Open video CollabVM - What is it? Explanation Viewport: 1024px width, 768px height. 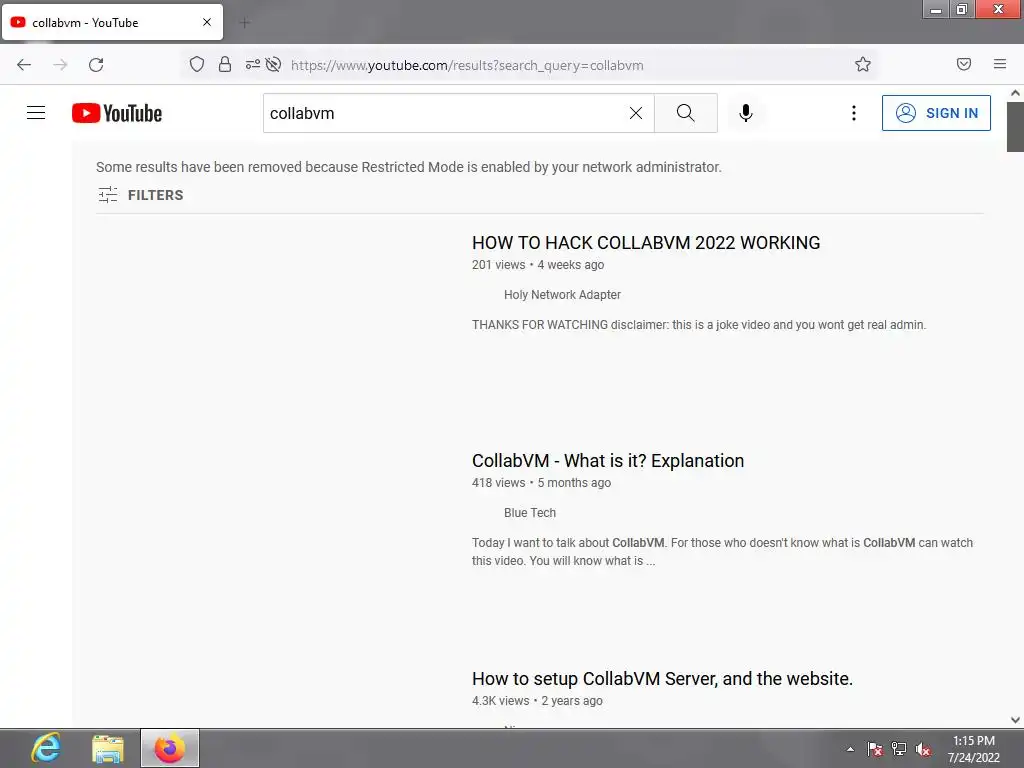608,460
